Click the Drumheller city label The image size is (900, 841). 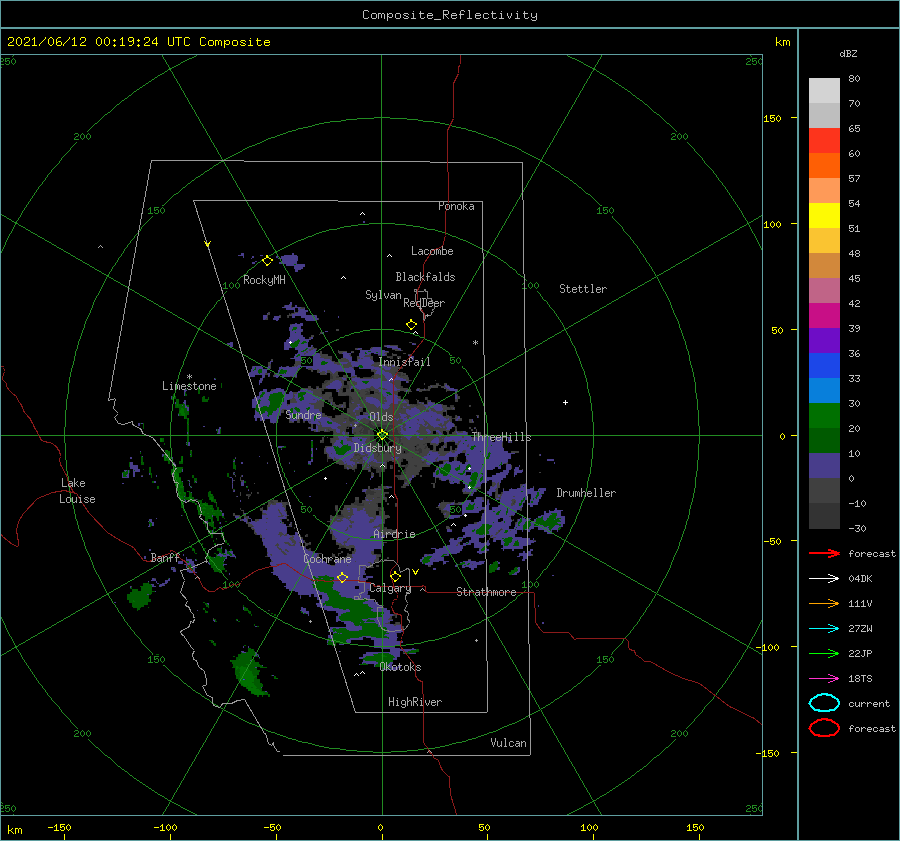pos(585,493)
